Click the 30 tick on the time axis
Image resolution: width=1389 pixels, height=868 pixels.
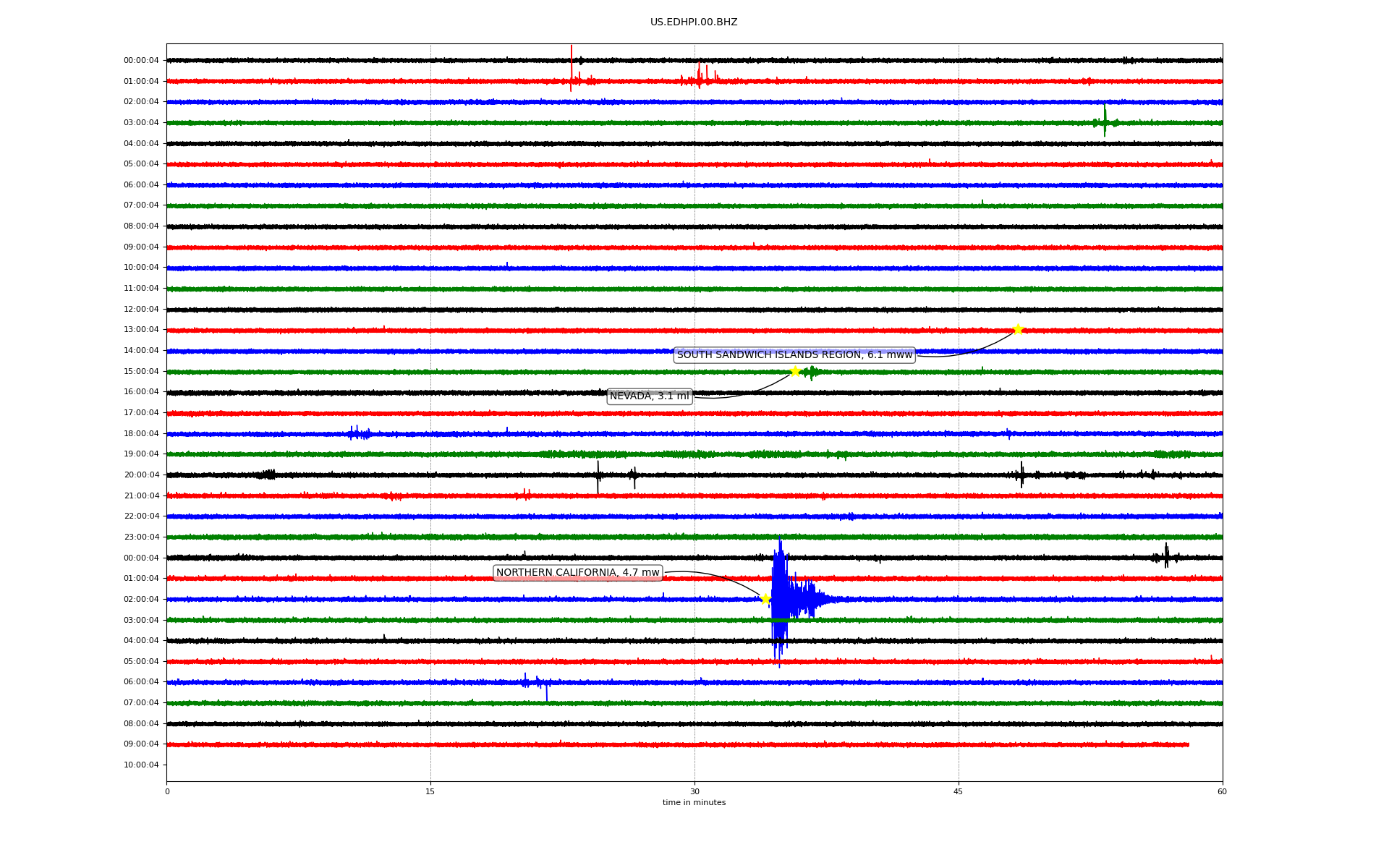pyautogui.click(x=694, y=791)
